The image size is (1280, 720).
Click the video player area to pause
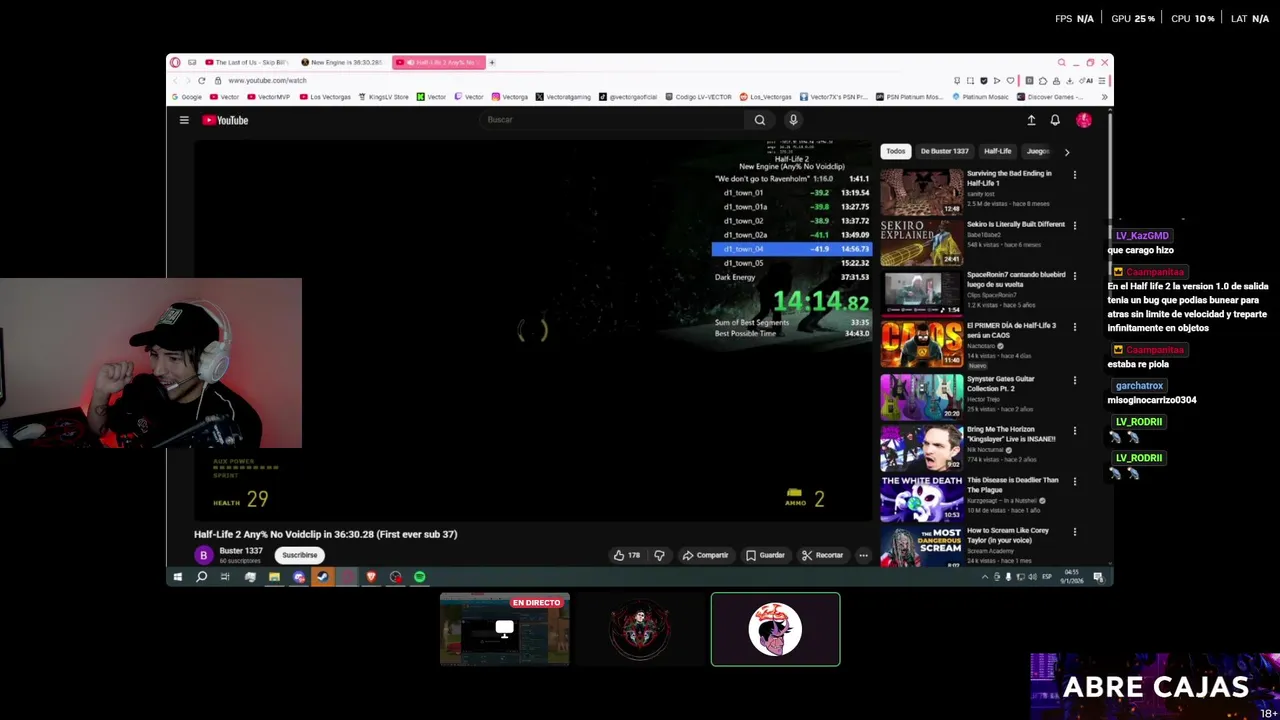[532, 330]
